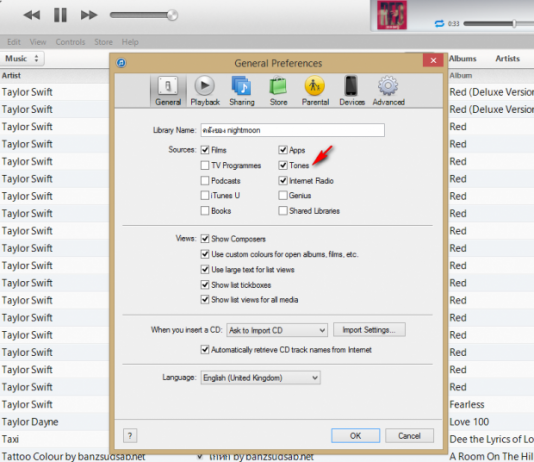The image size is (534, 462).
Task: Skip to next track
Action: point(89,15)
